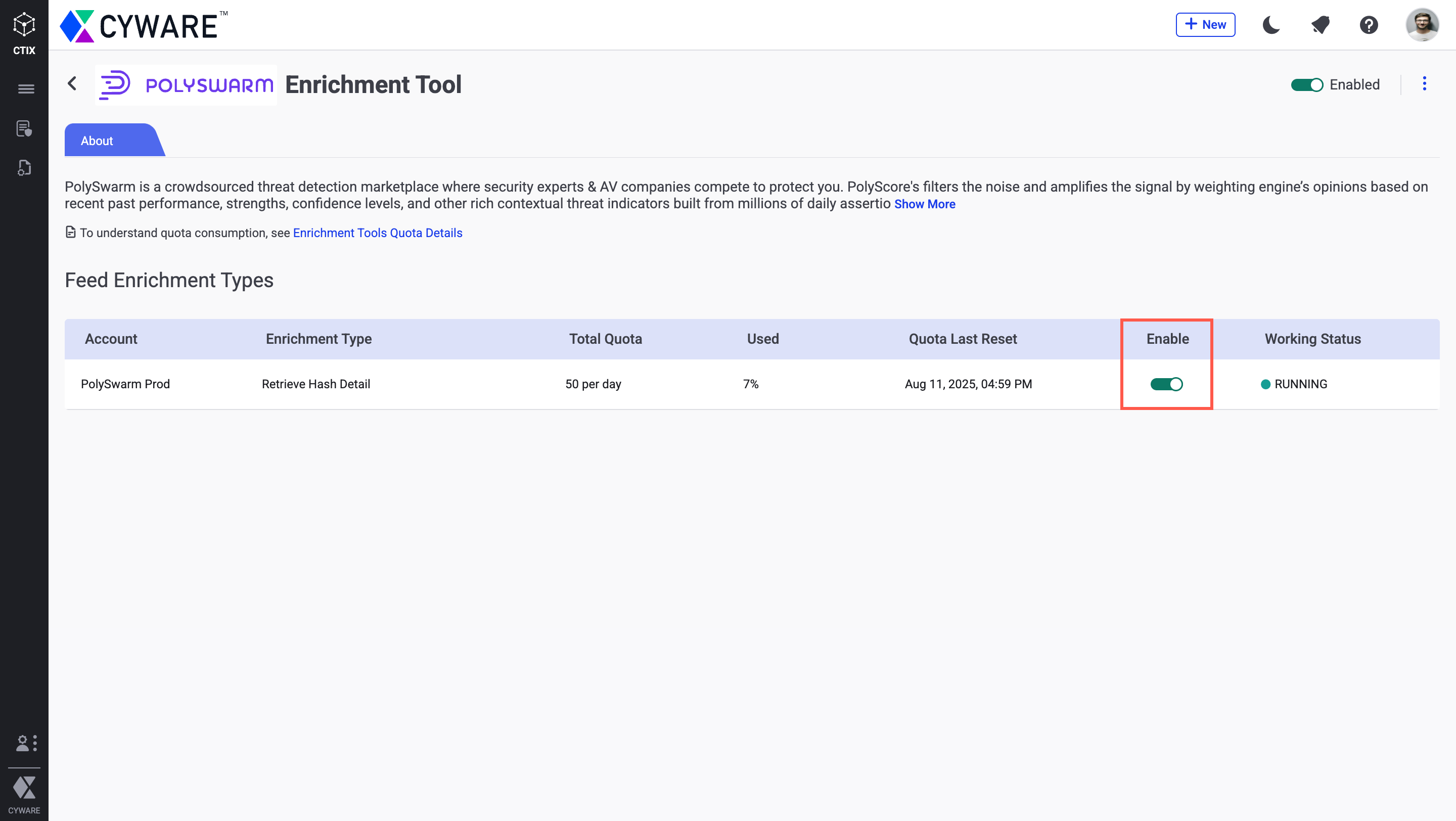Viewport: 1456px width, 821px height.
Task: Open the announcements megaphone icon
Action: pyautogui.click(x=1320, y=25)
